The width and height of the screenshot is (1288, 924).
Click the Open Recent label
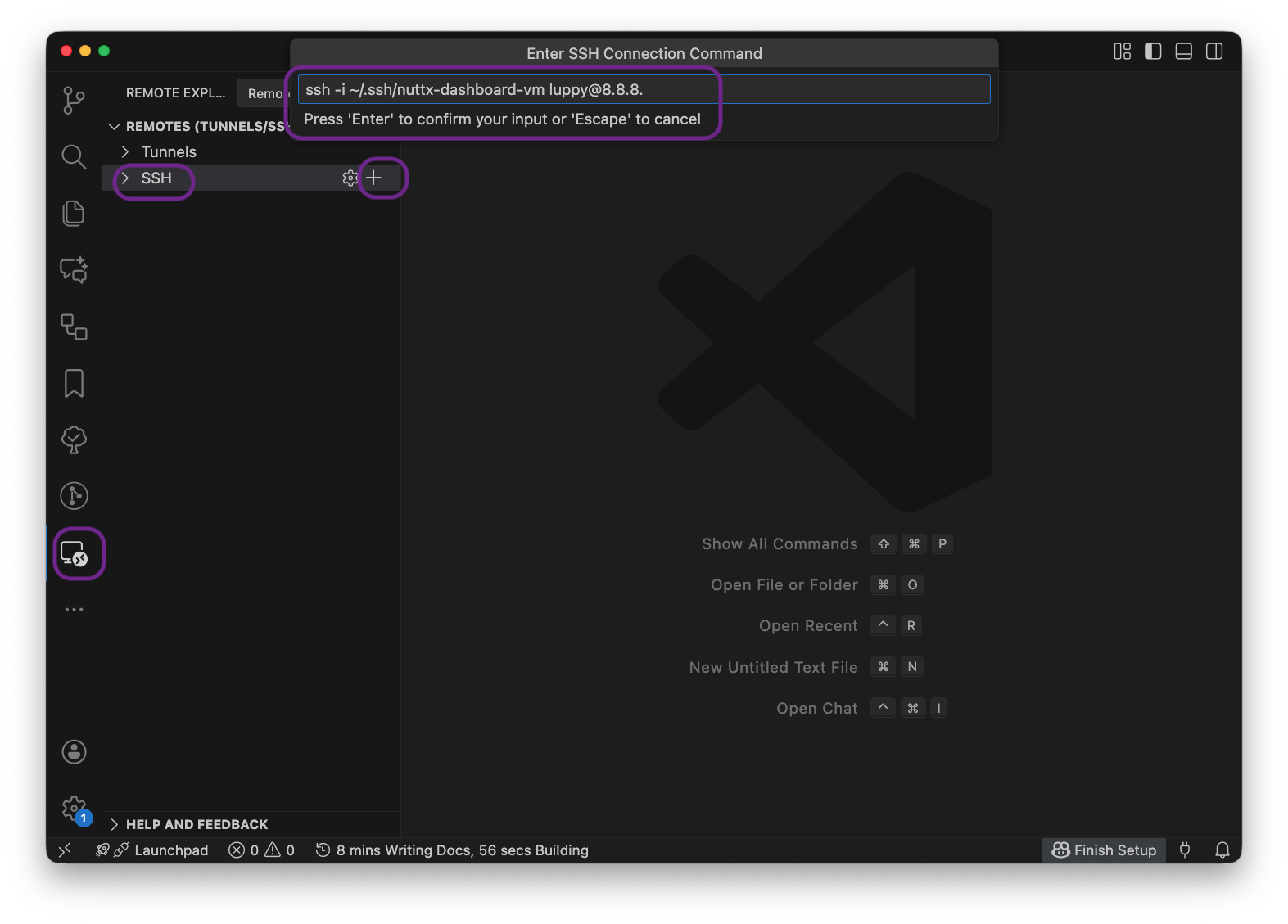[808, 625]
